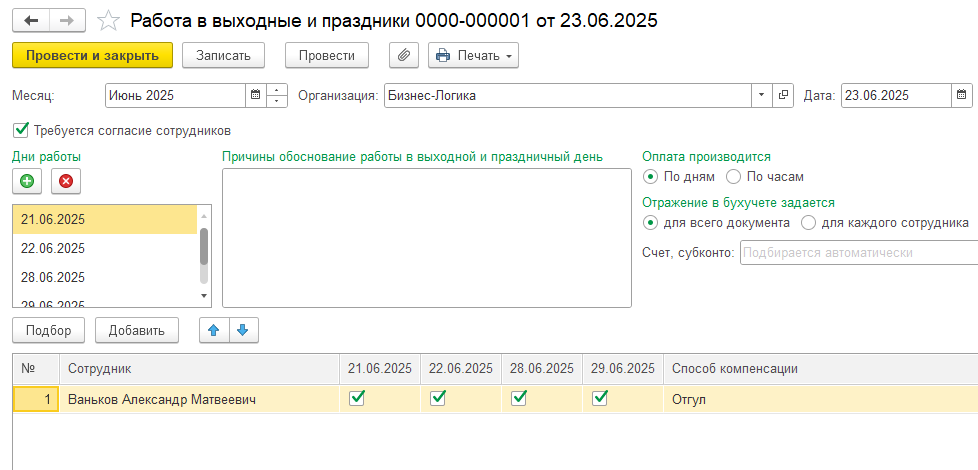Click row number 1 cell

[x=36, y=399]
